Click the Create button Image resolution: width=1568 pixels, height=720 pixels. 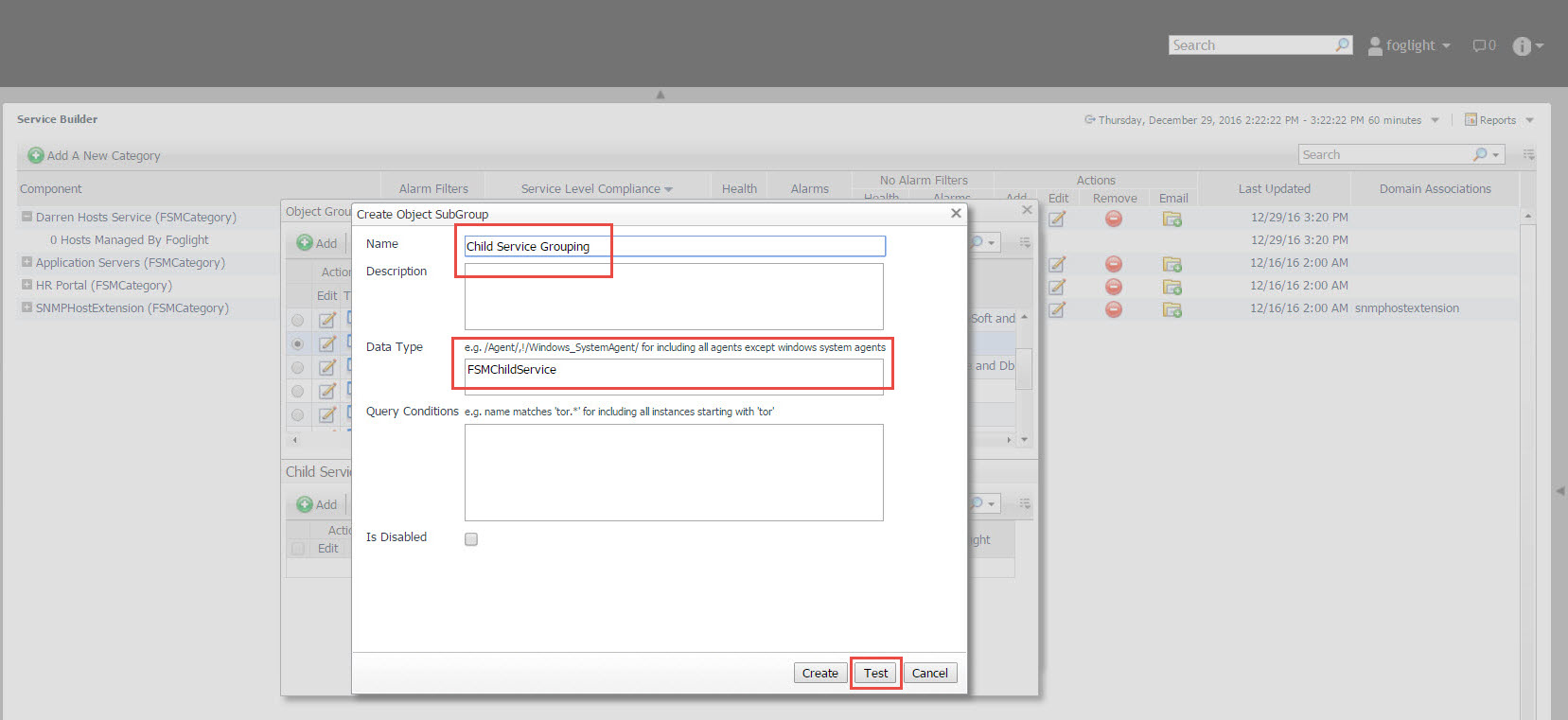[819, 673]
